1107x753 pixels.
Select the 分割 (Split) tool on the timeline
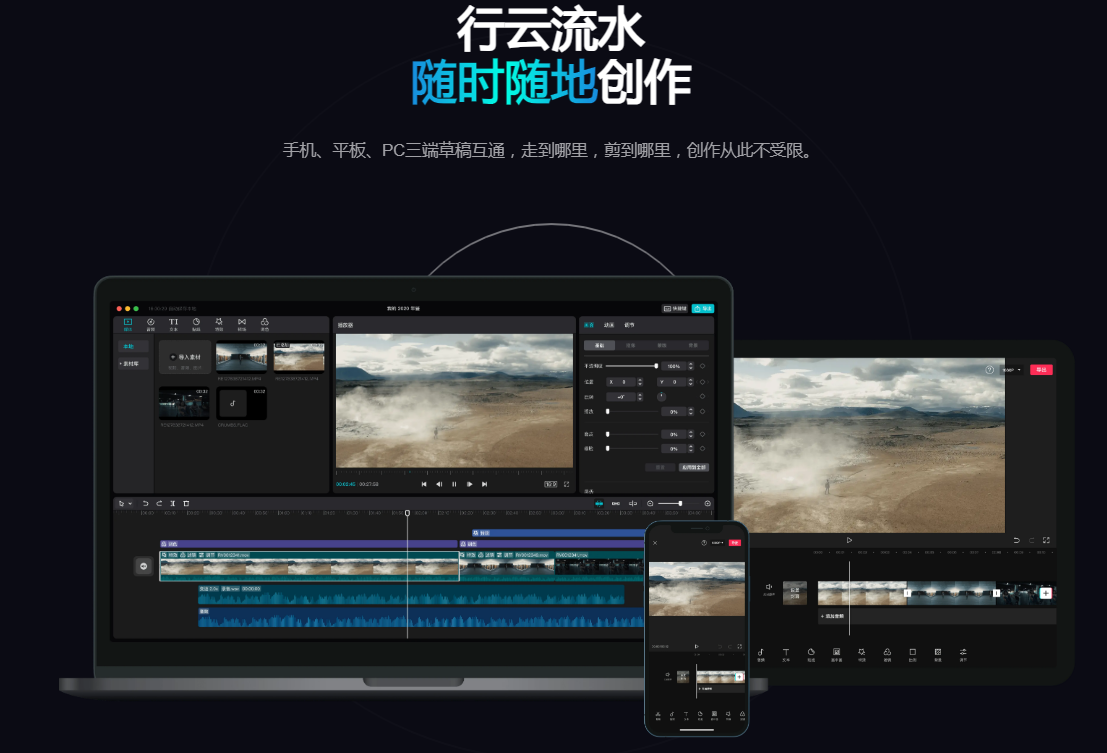[x=173, y=501]
